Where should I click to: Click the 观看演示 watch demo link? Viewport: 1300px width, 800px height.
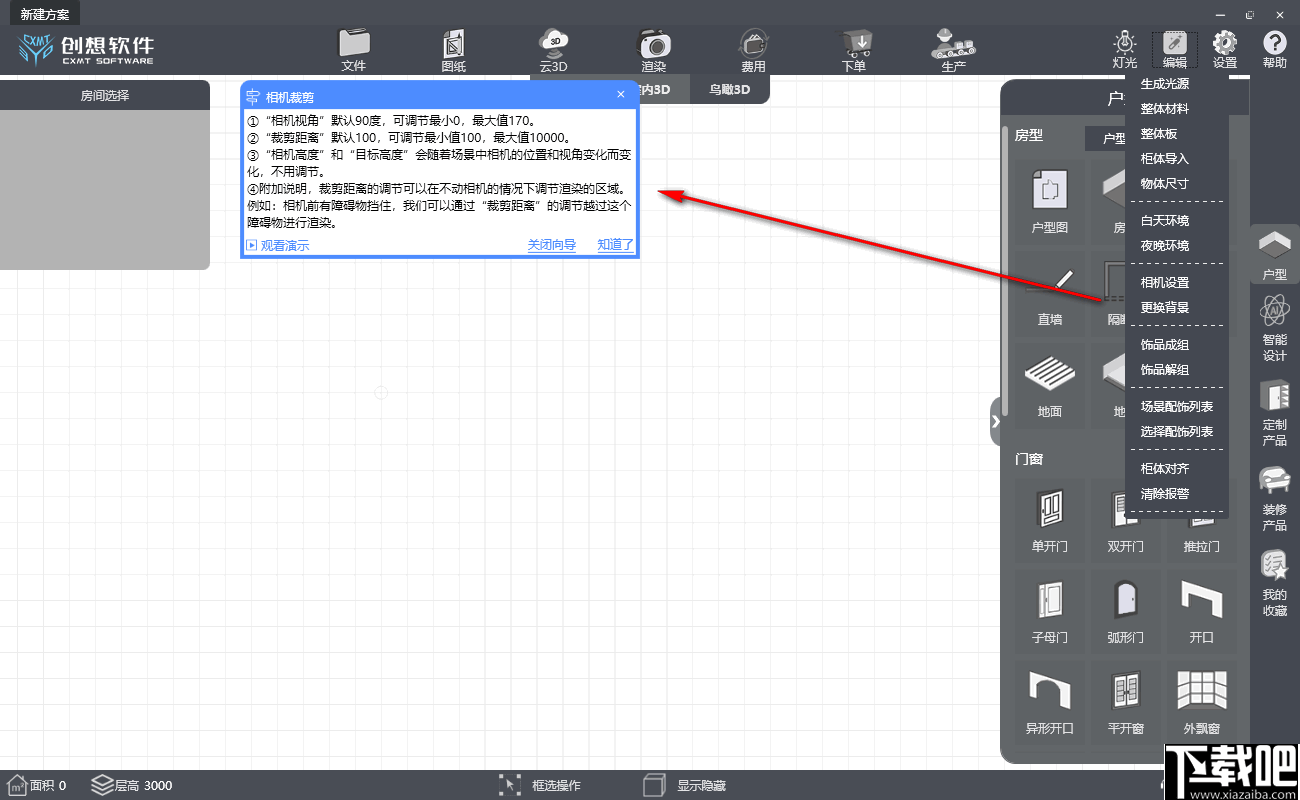pyautogui.click(x=278, y=245)
